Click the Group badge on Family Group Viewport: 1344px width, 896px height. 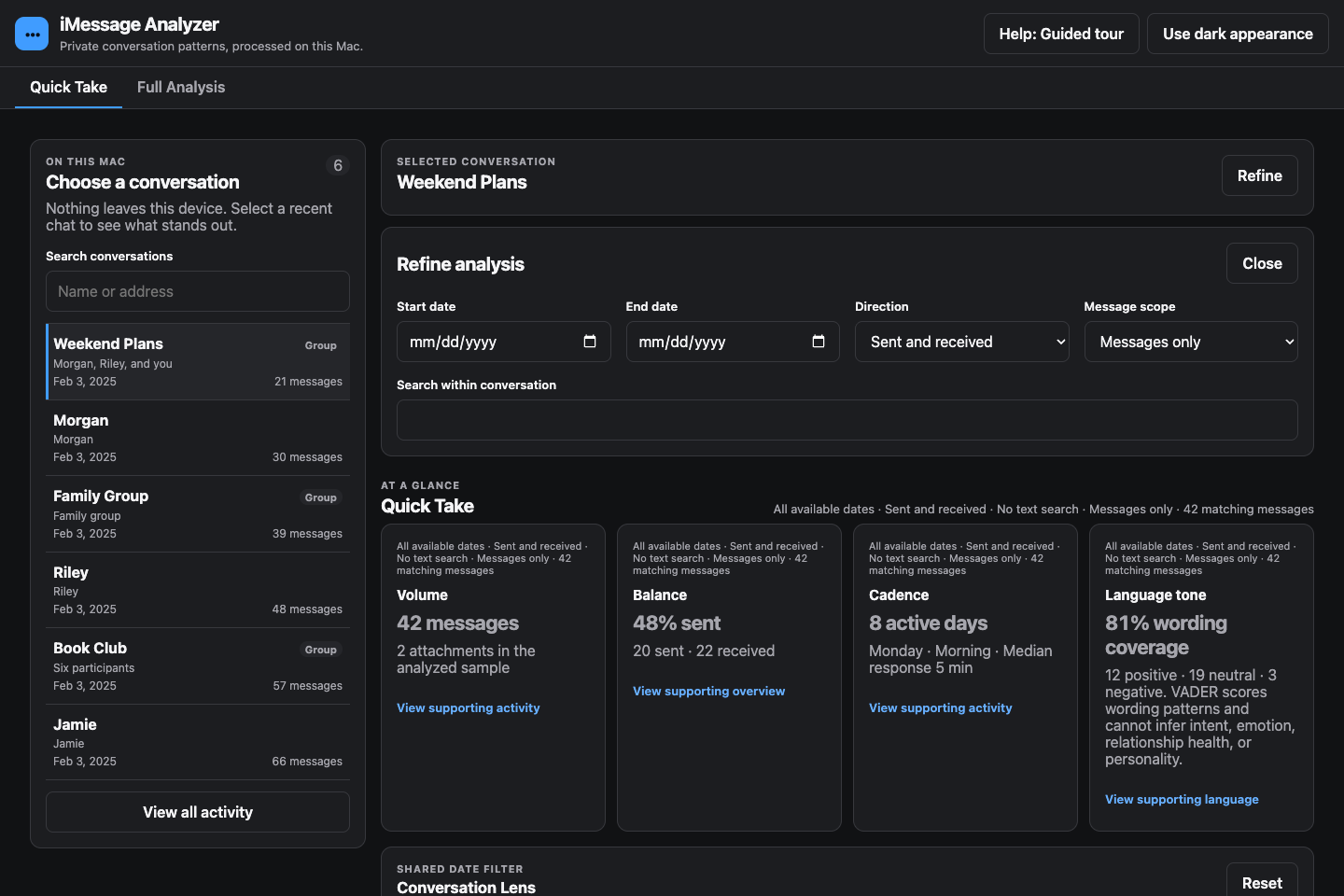[320, 497]
